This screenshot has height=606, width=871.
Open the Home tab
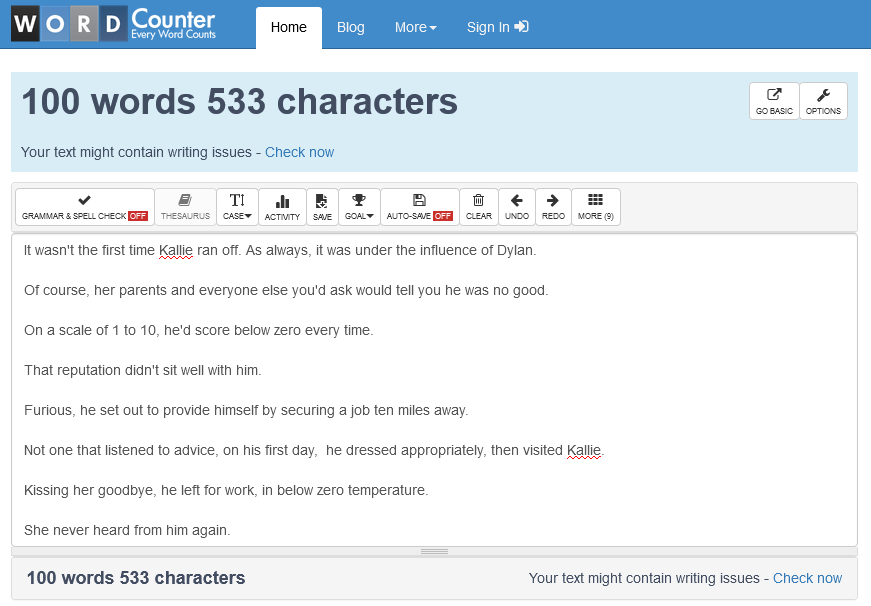coord(289,27)
